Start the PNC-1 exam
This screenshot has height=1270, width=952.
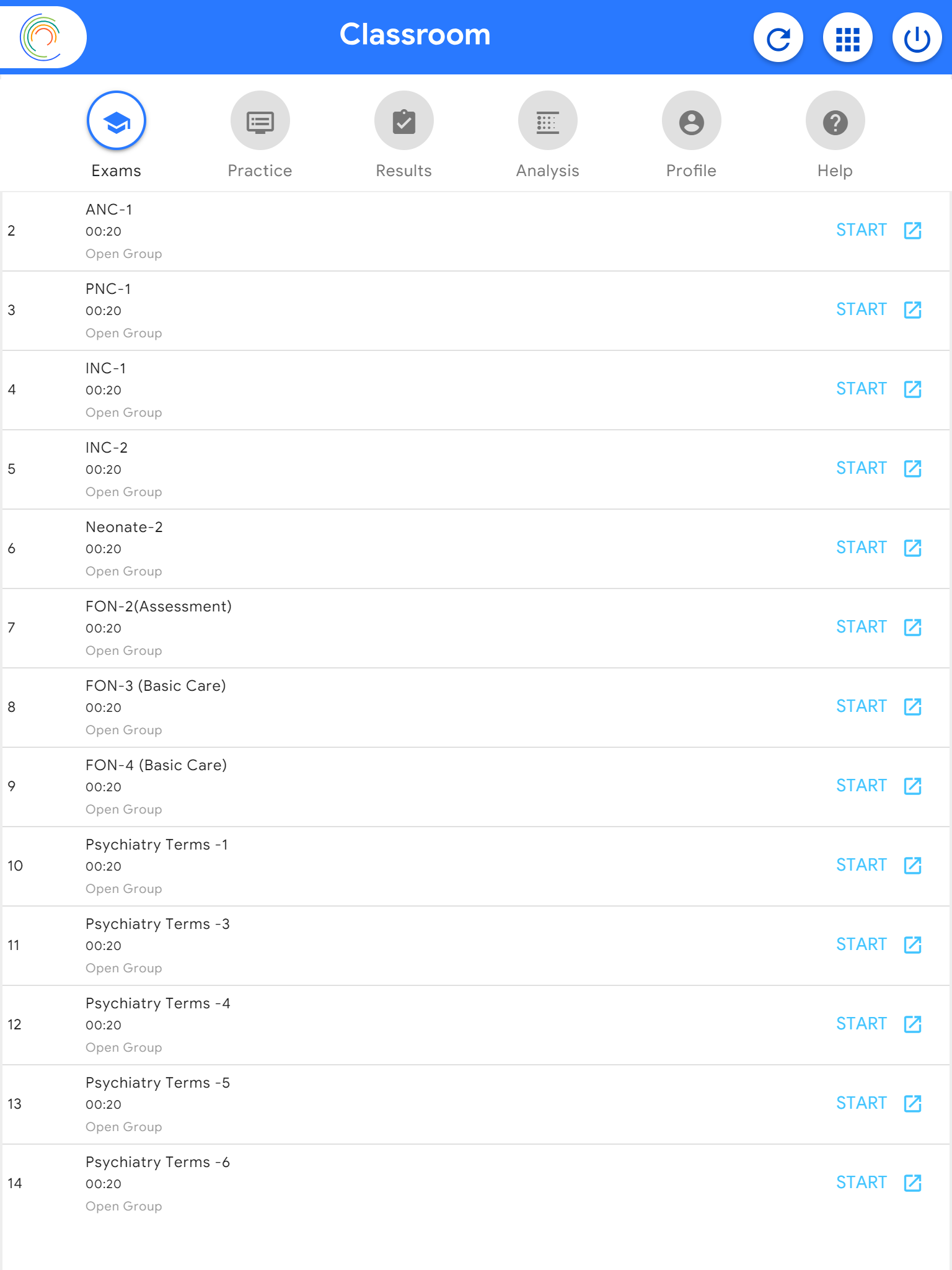(x=861, y=309)
